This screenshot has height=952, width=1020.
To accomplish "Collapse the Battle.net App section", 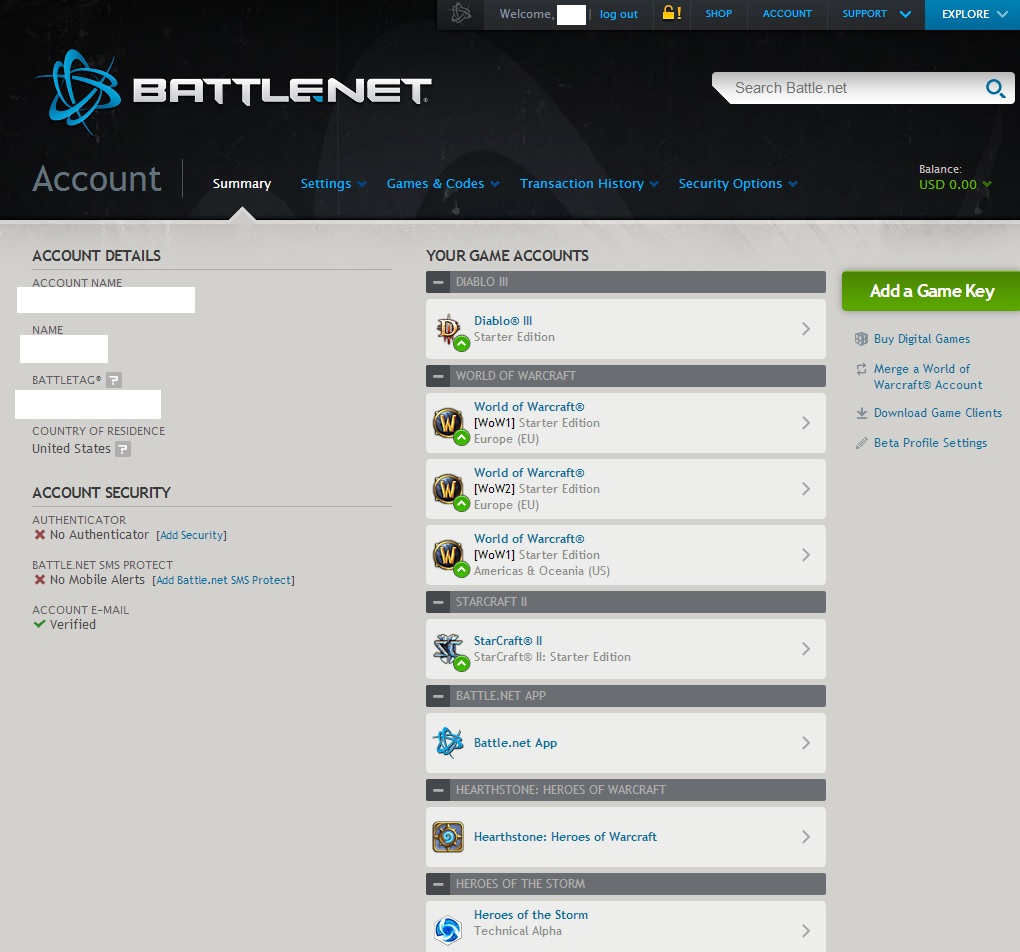I will point(438,696).
